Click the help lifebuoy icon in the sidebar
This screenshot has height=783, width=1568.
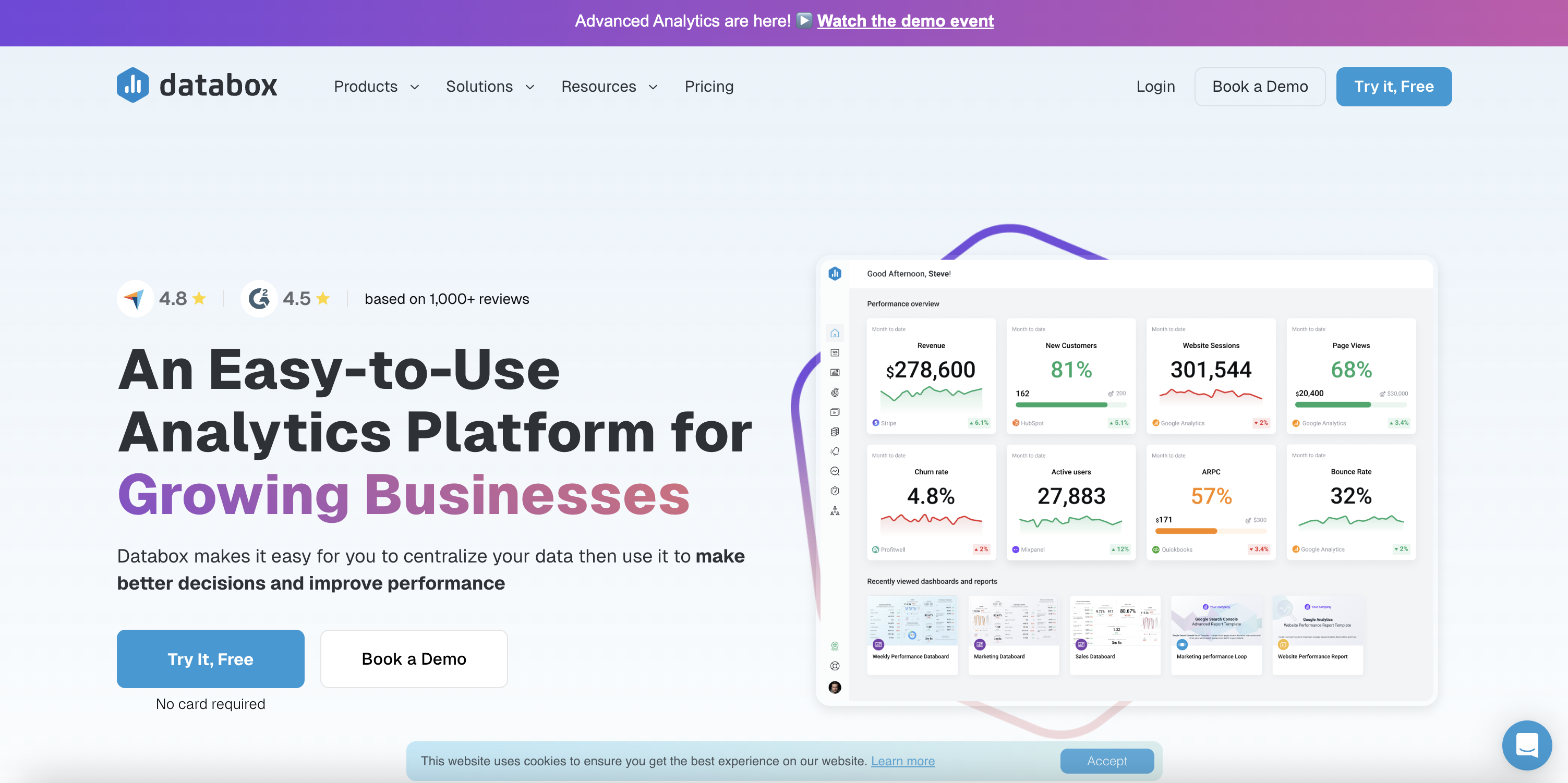(x=835, y=666)
